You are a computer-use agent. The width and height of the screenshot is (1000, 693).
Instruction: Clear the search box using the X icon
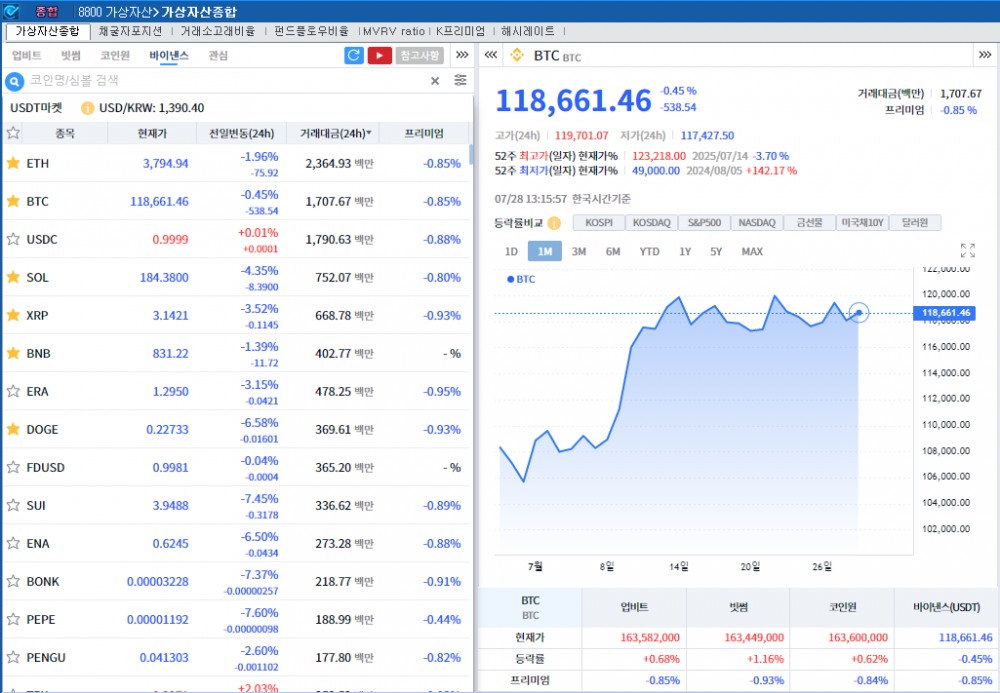pos(435,81)
